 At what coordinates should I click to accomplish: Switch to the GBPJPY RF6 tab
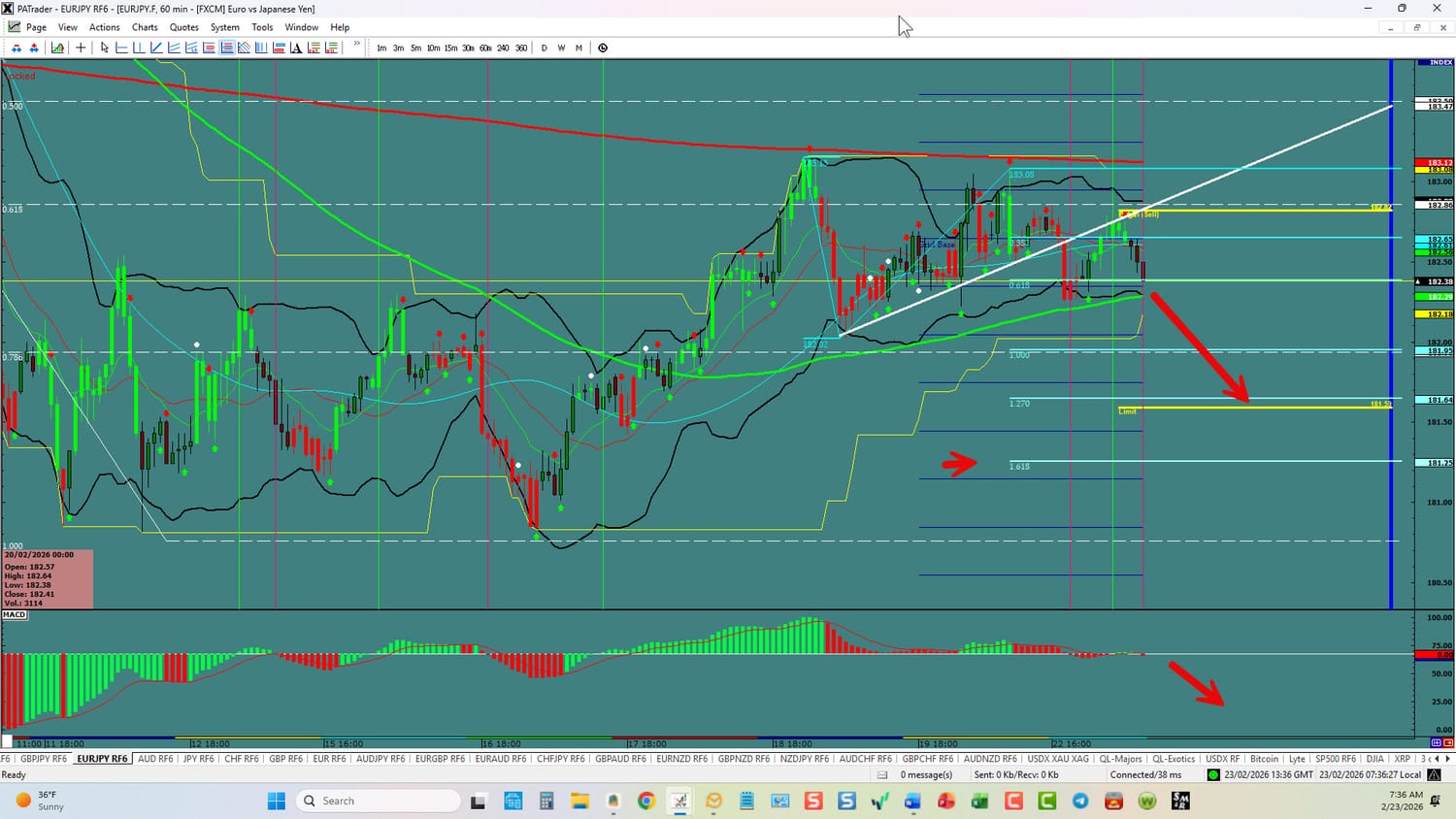(x=44, y=759)
